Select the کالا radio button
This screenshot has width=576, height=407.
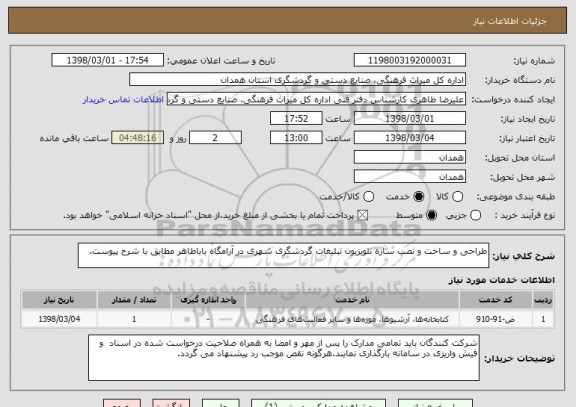[457, 197]
